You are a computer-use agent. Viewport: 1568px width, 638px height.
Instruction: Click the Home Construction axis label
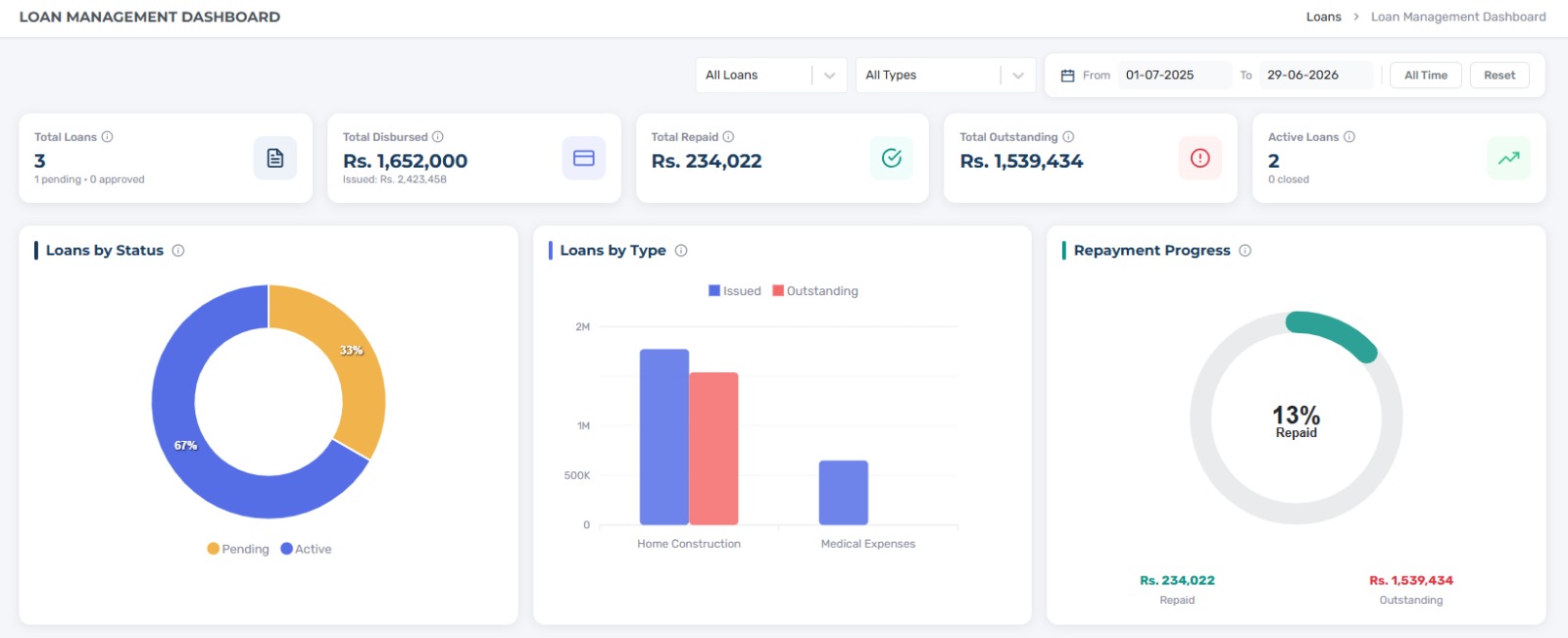click(x=689, y=544)
